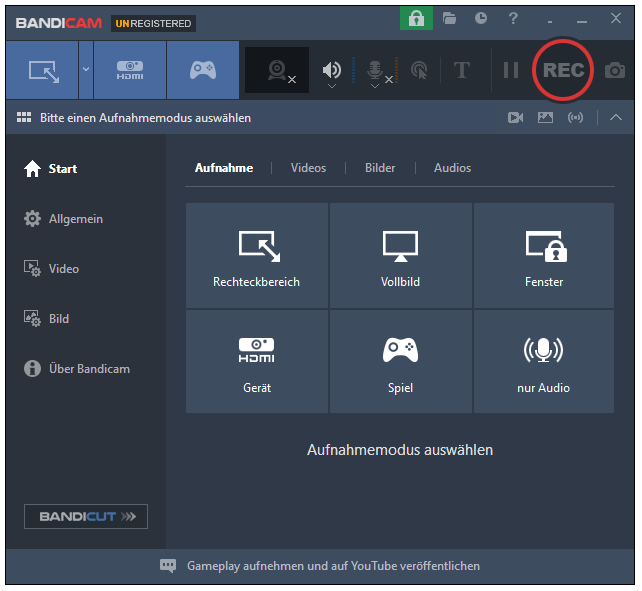Choose Fenster recording mode tile
642x591 pixels.
pyautogui.click(x=544, y=256)
